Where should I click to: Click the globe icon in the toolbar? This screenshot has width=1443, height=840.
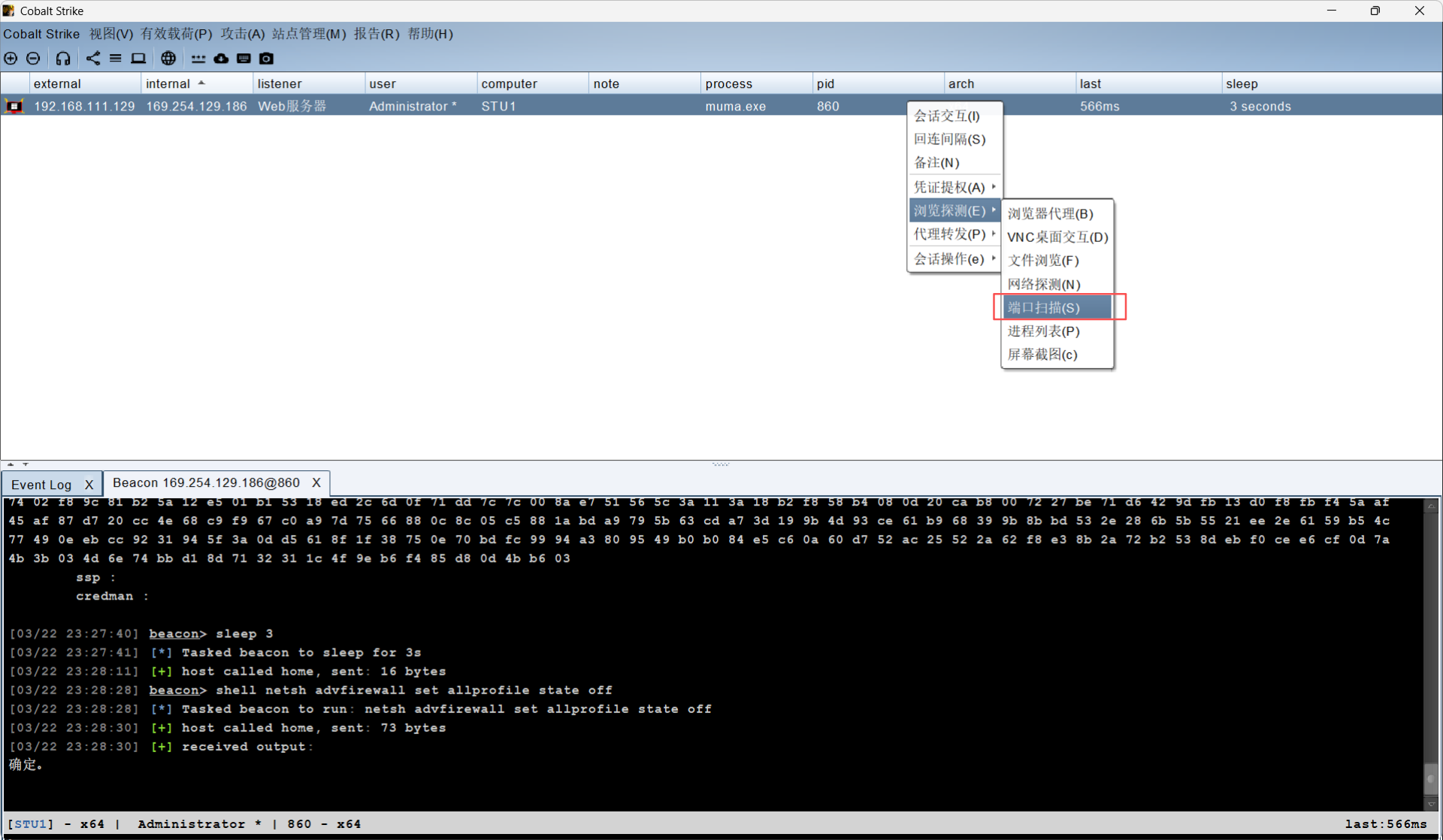point(168,59)
